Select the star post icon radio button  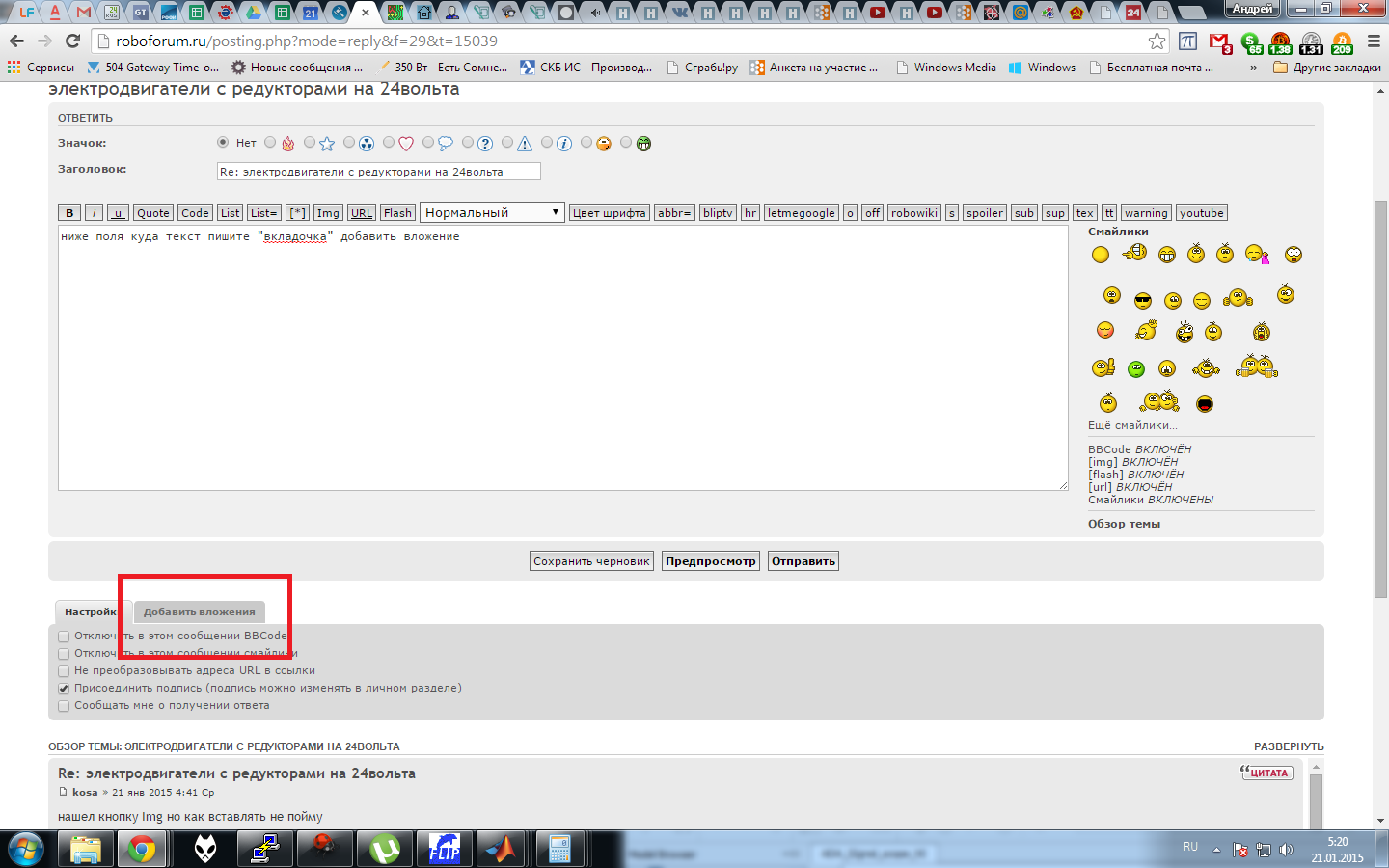coord(310,143)
